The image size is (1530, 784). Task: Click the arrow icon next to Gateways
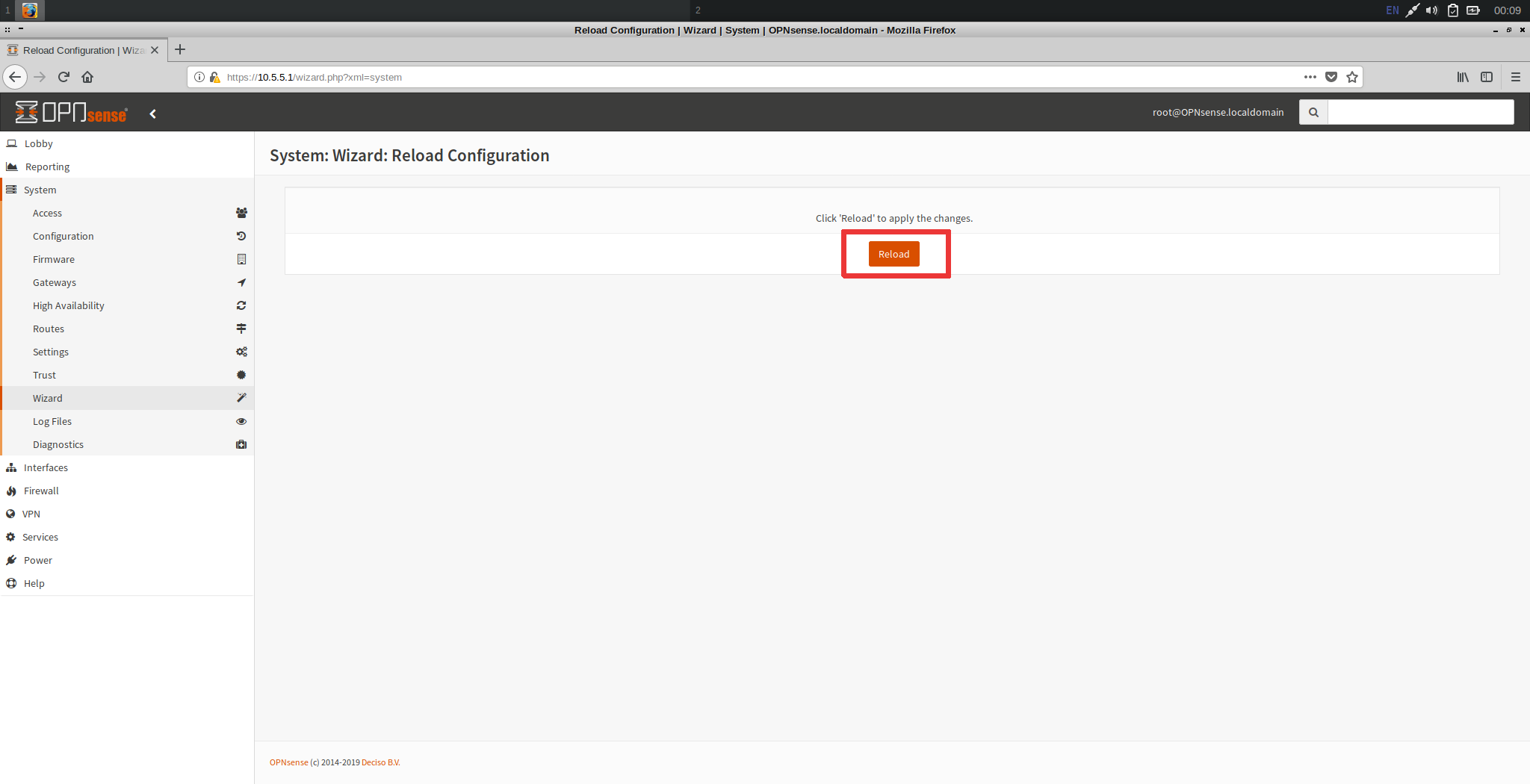[241, 282]
